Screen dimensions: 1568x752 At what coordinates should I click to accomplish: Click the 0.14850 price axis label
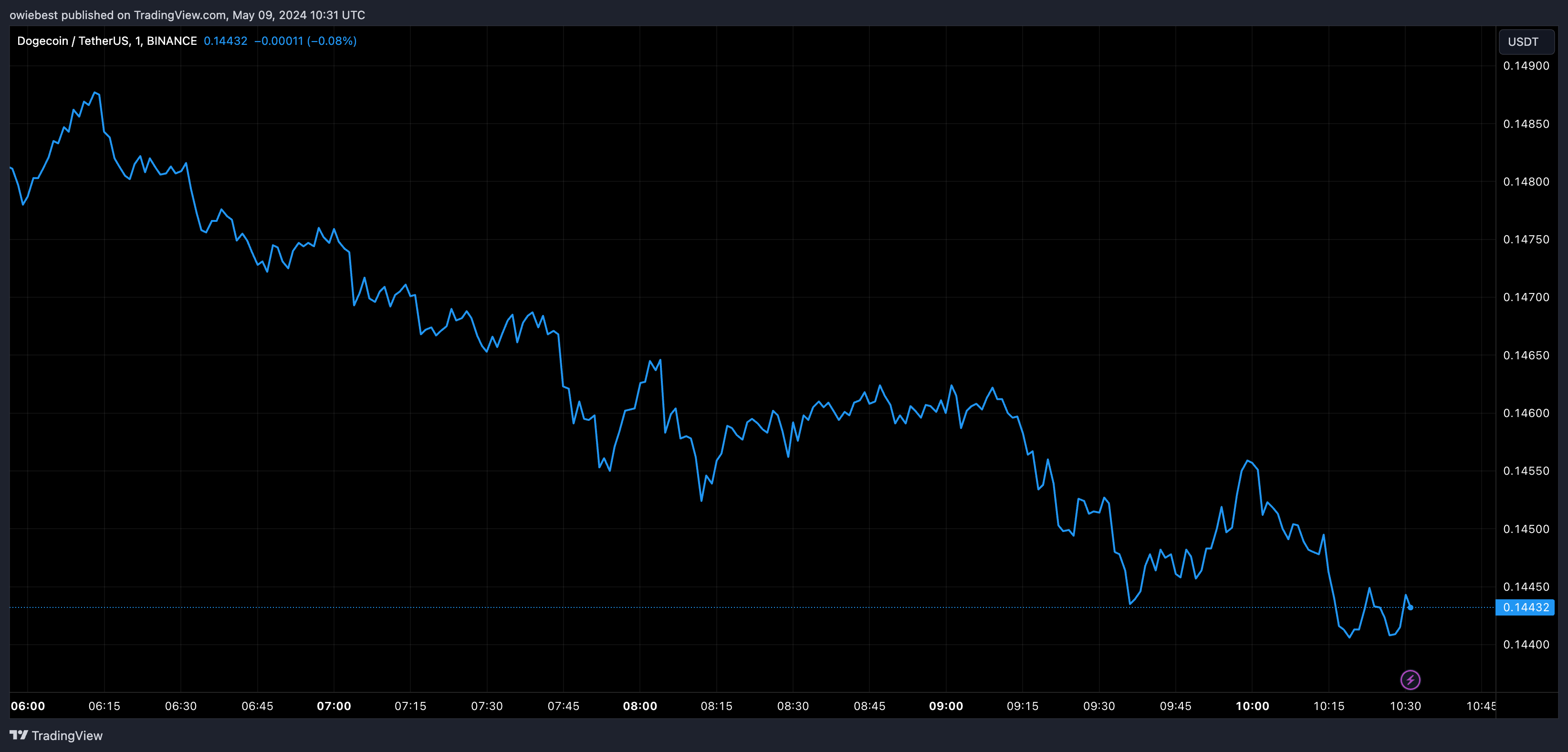[1526, 124]
